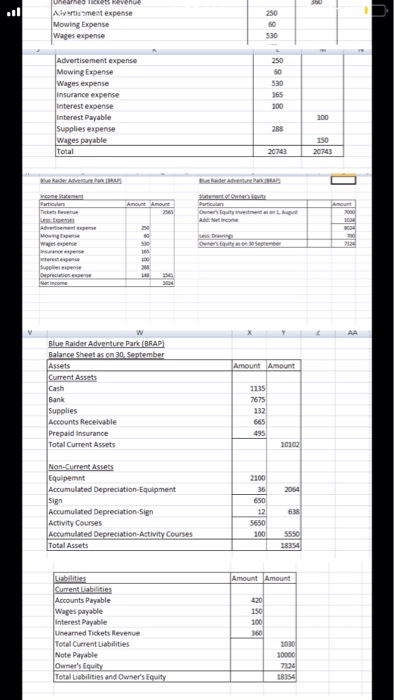Click the Current Assets heading

point(73,377)
